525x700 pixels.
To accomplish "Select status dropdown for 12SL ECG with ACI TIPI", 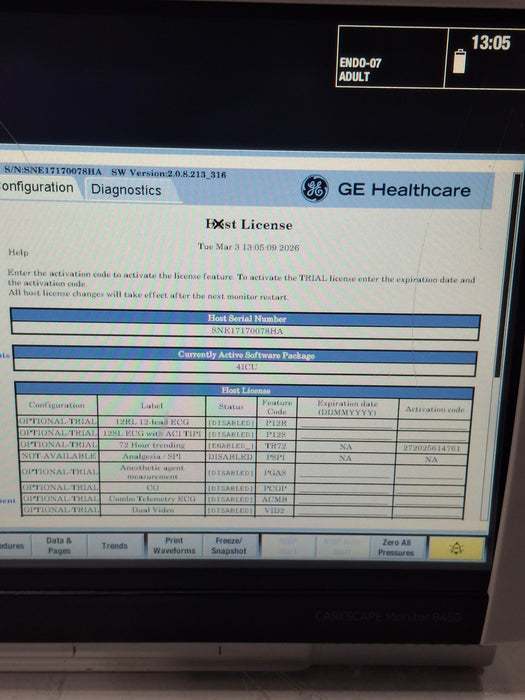I will point(231,434).
